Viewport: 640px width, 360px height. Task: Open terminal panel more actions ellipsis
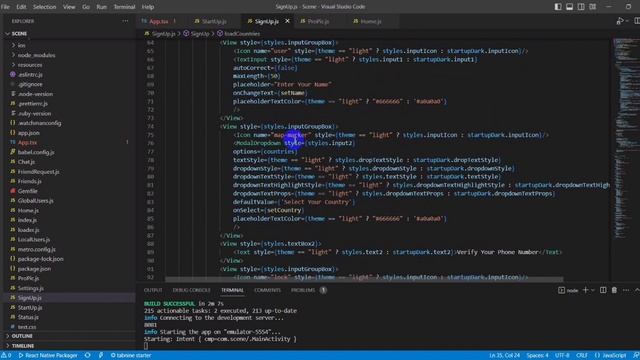click(626, 290)
